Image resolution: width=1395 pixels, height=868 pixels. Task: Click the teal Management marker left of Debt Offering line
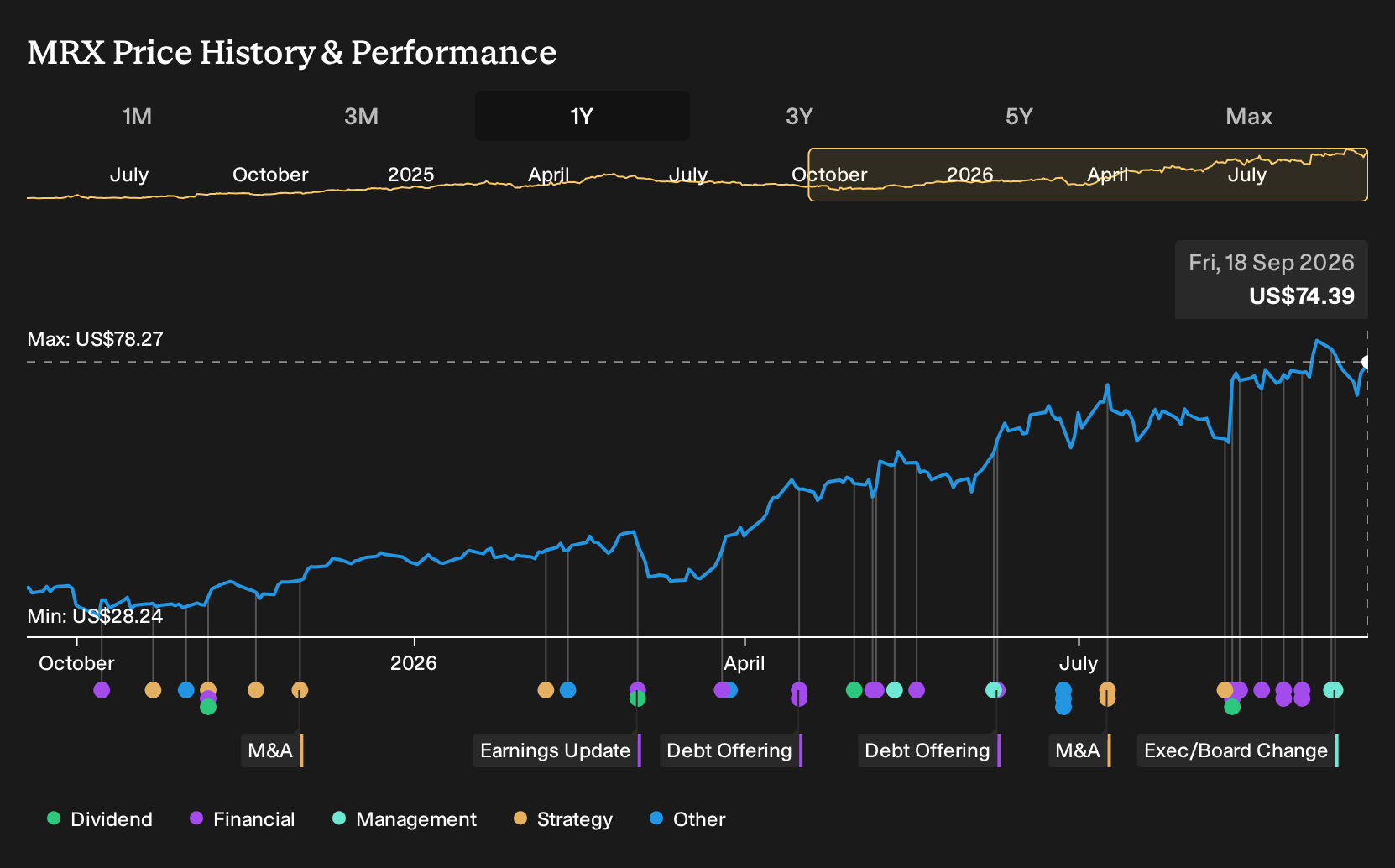(895, 690)
